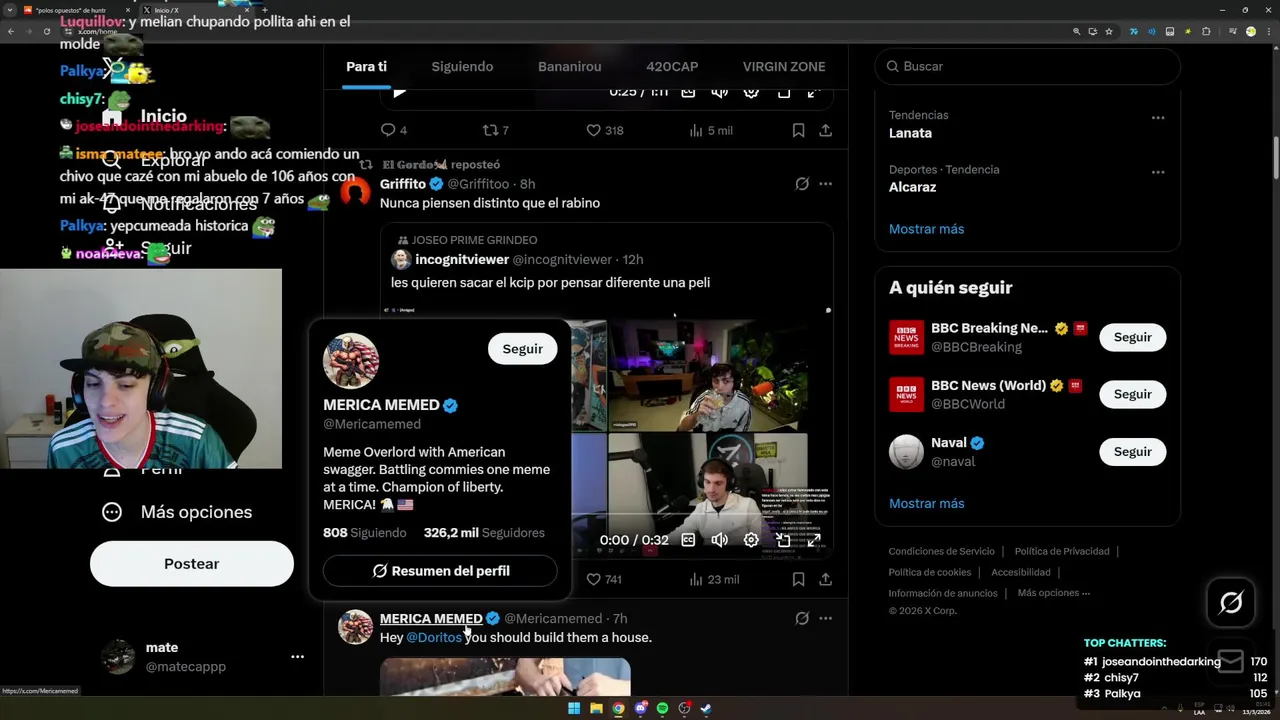The height and width of the screenshot is (720, 1280).
Task: Open Accesibilidad footer link
Action: (x=1020, y=572)
